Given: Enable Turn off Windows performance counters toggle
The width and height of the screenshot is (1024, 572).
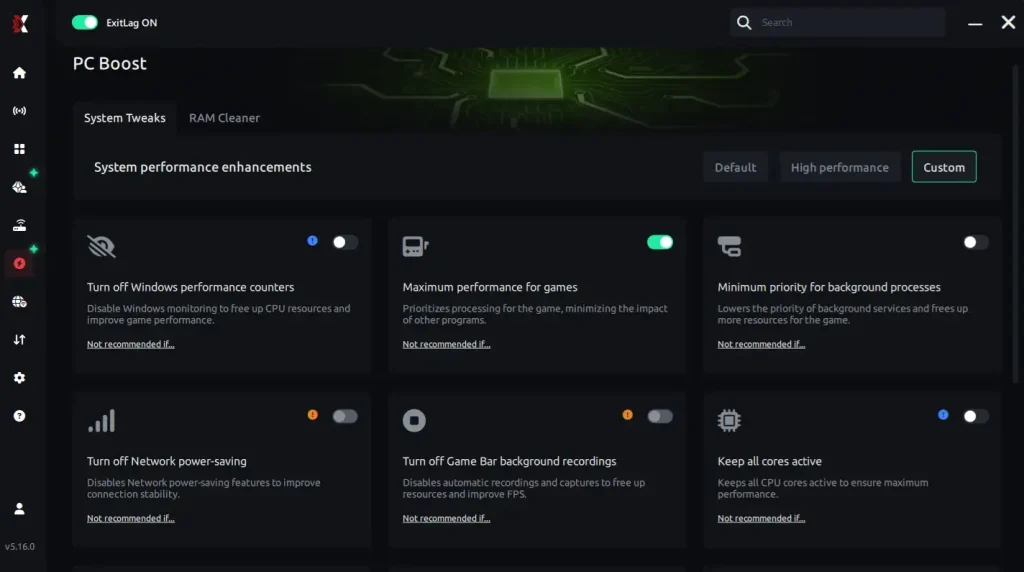Looking at the screenshot, I should 345,242.
